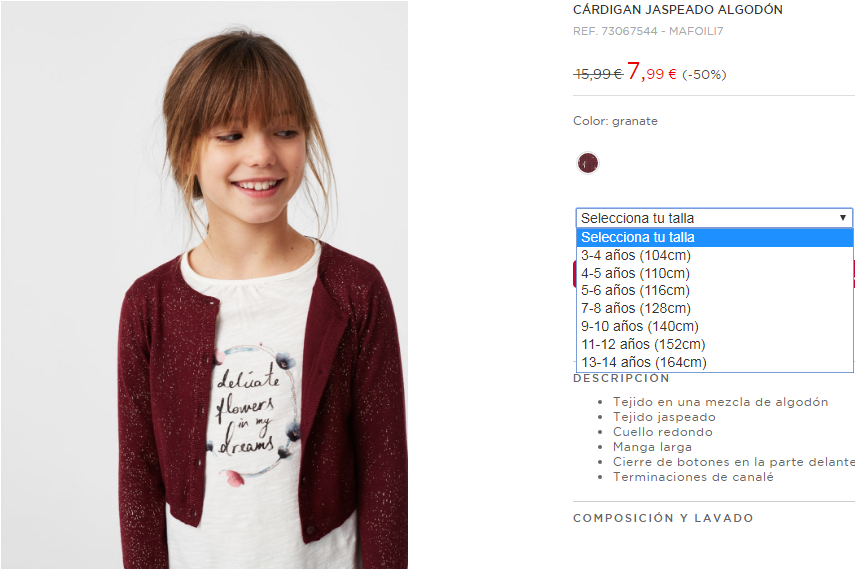
Task: Choose size 3-4 años (104cm)
Action: coord(714,255)
